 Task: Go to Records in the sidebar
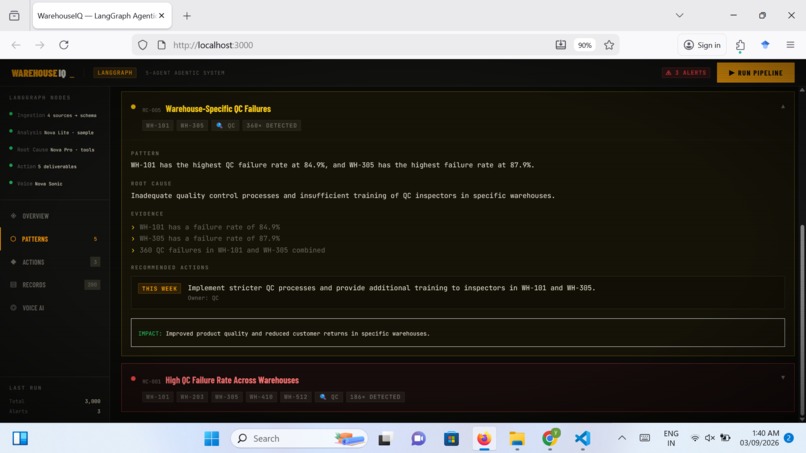point(55,285)
